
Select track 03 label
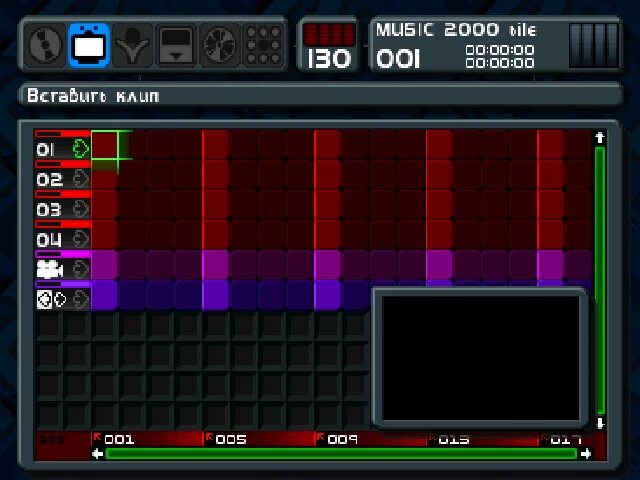tap(49, 210)
